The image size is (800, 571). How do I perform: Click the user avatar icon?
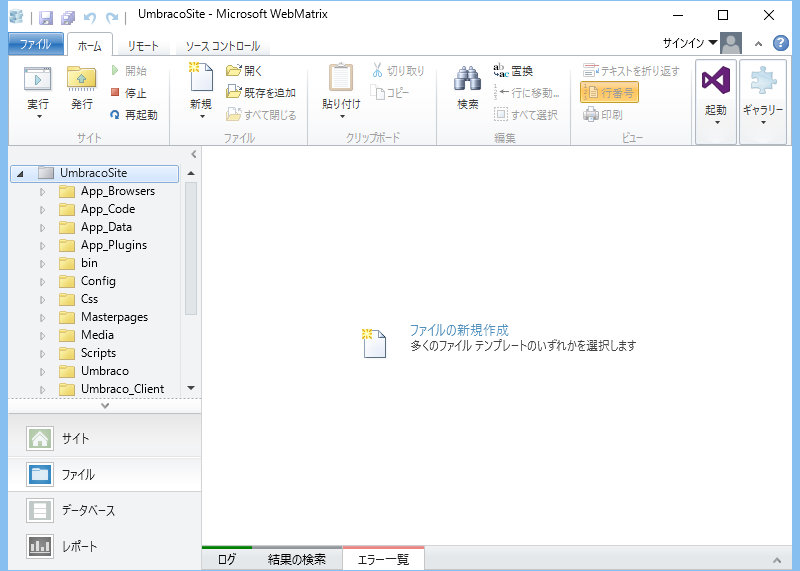[731, 43]
